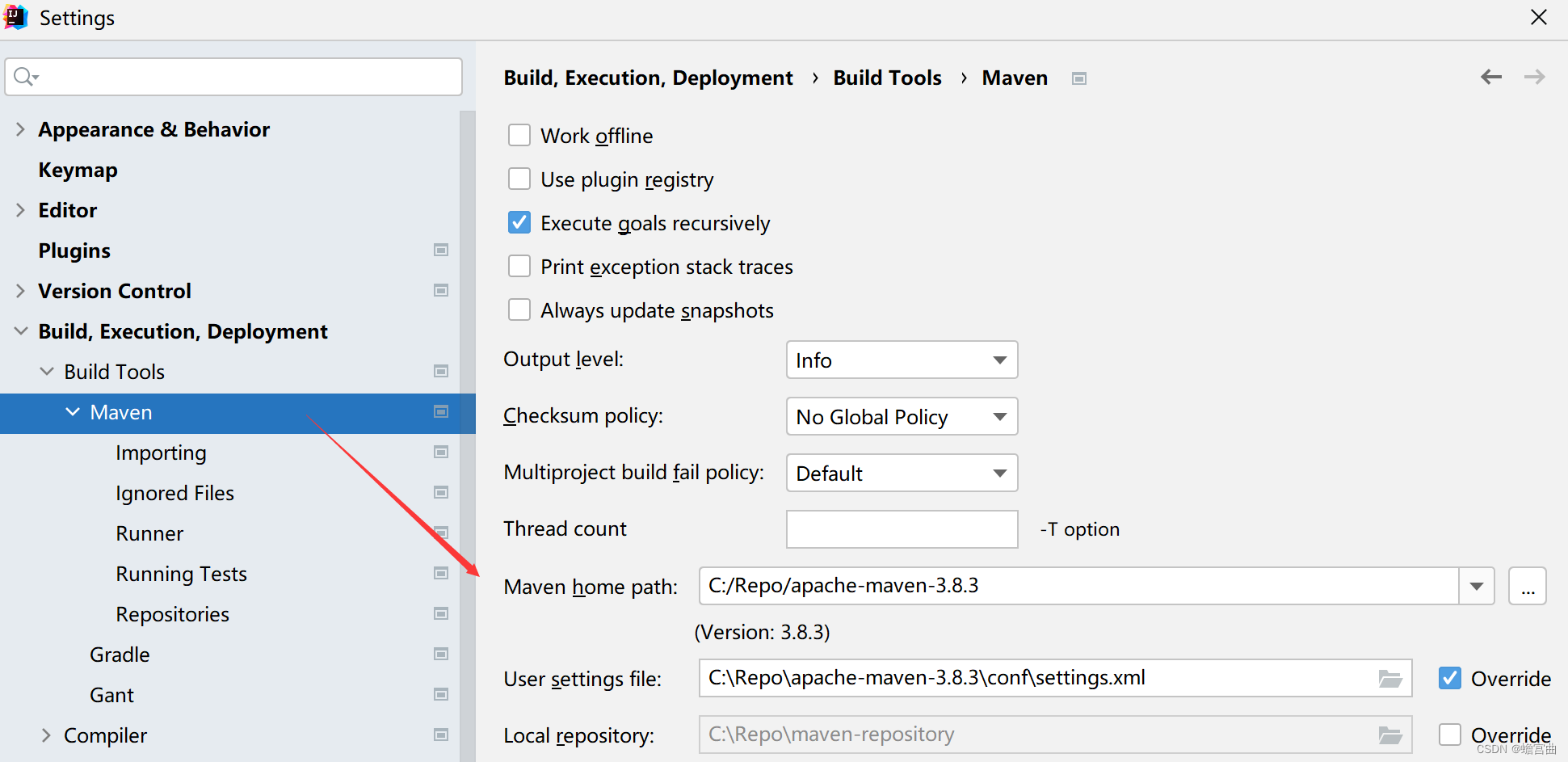Collapse Build, Execution, Deployment chevron

click(x=21, y=331)
